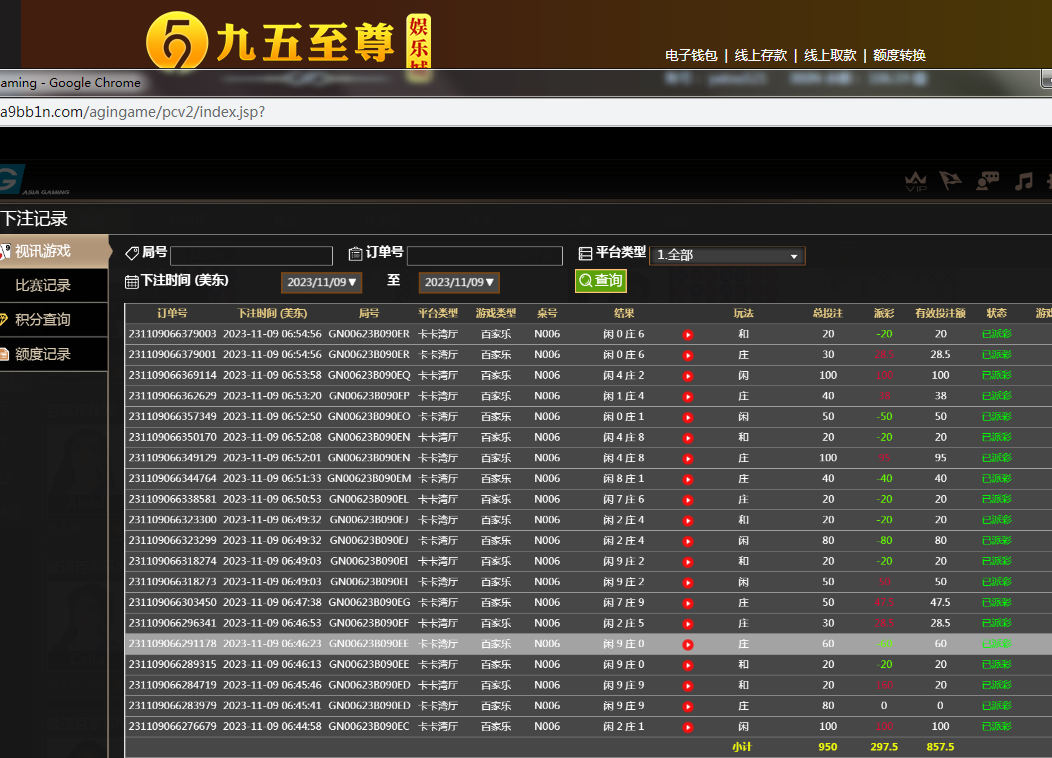This screenshot has height=758, width=1052.
Task: Click the 有效投注额 column header
Action: pyautogui.click(x=940, y=313)
